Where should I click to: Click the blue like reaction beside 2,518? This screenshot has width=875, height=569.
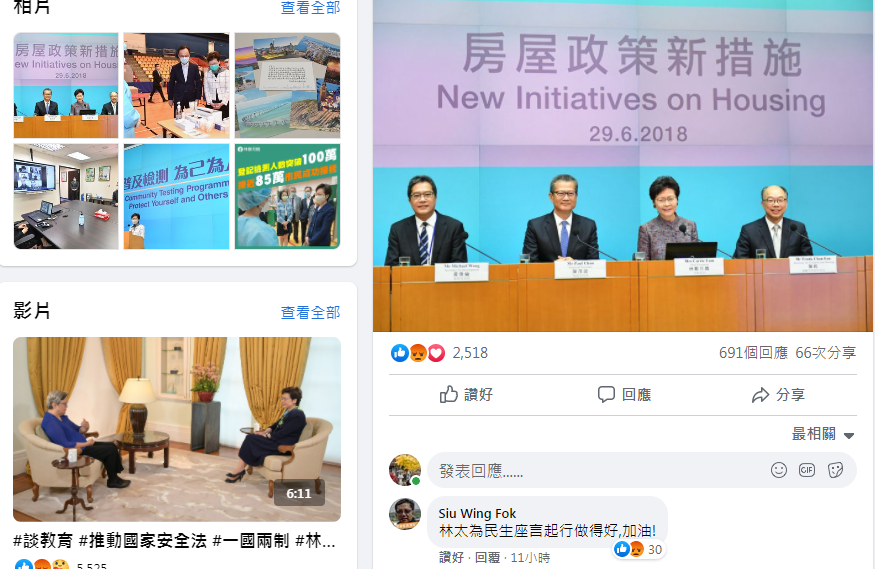click(400, 353)
